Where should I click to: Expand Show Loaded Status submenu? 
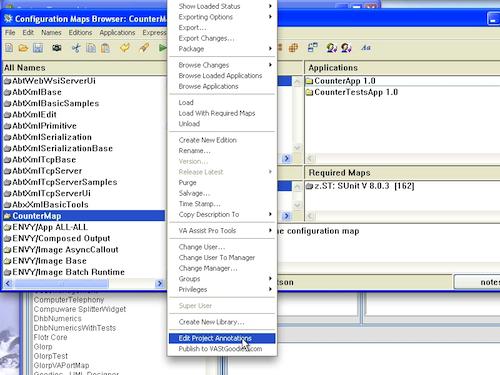222,6
